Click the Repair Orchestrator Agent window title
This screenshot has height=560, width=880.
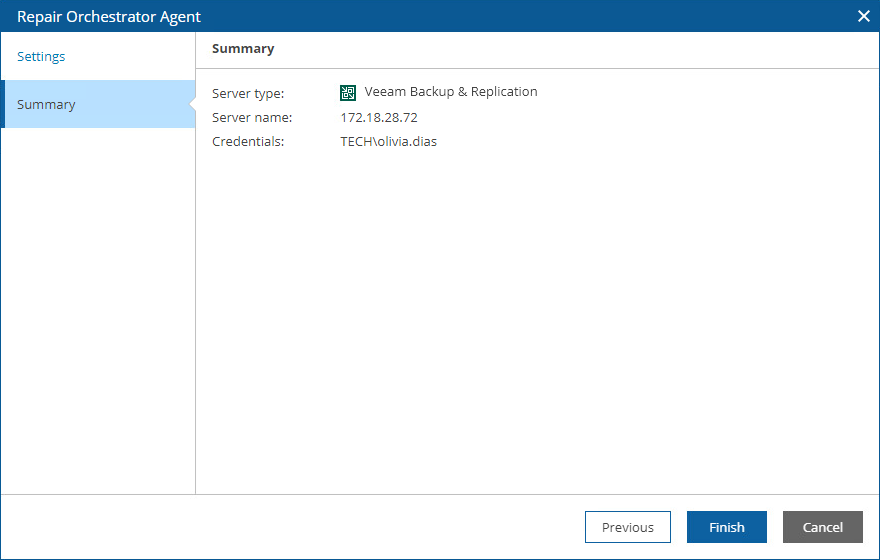point(109,17)
